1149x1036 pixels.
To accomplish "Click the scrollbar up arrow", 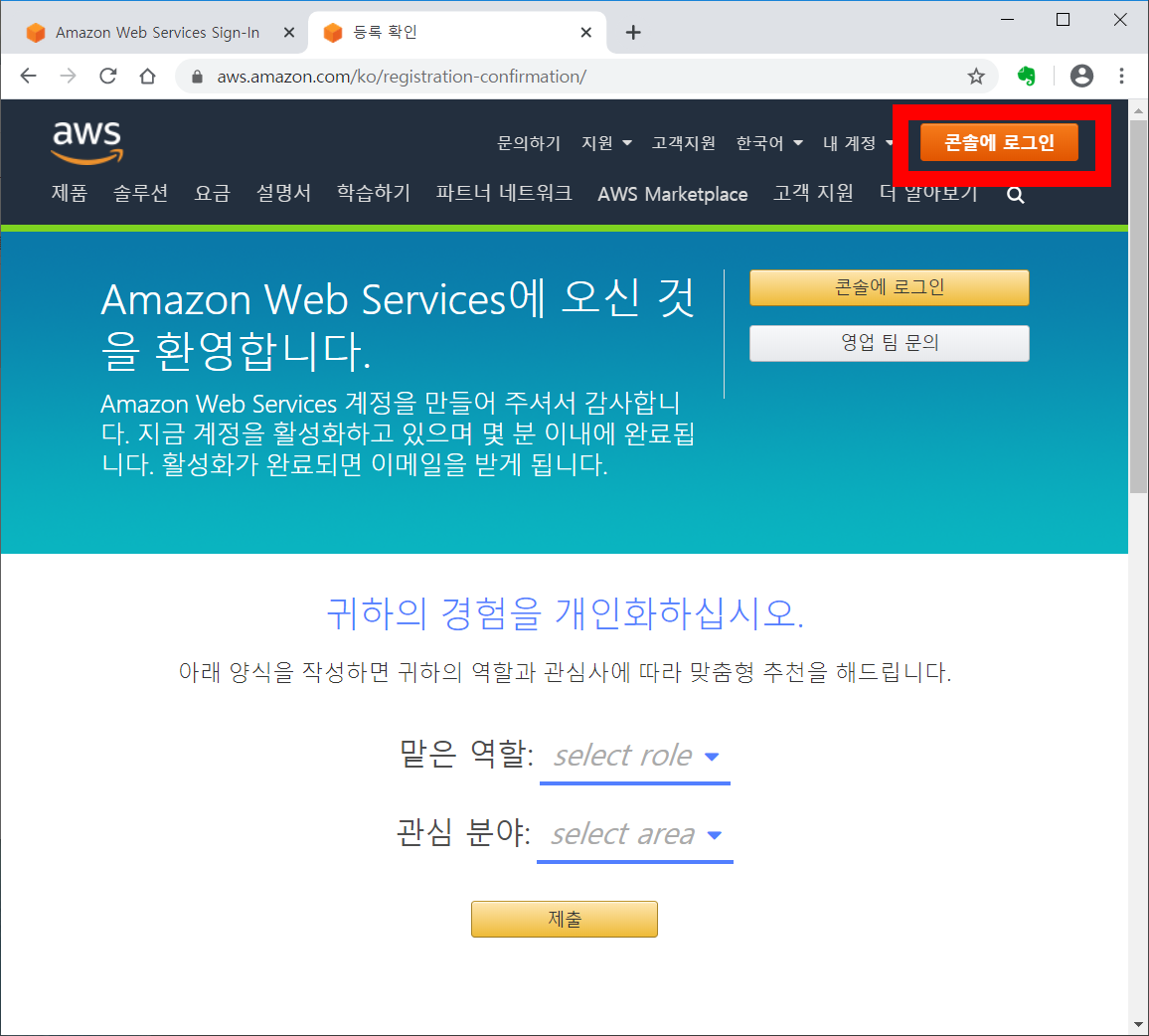I will point(1138,110).
